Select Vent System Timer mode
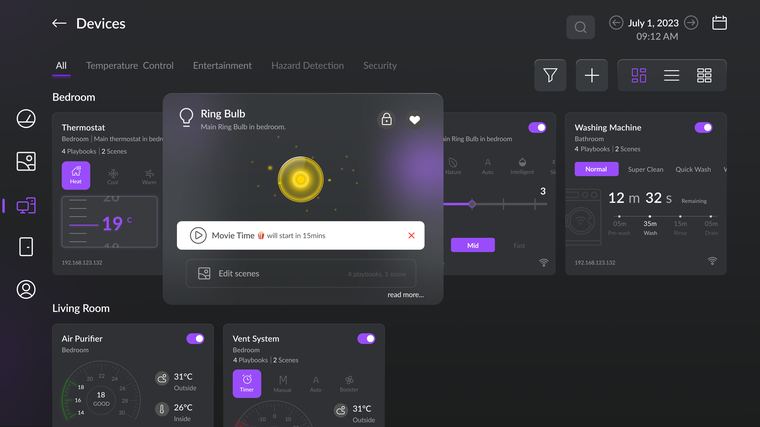This screenshot has height=427, width=760. click(247, 383)
